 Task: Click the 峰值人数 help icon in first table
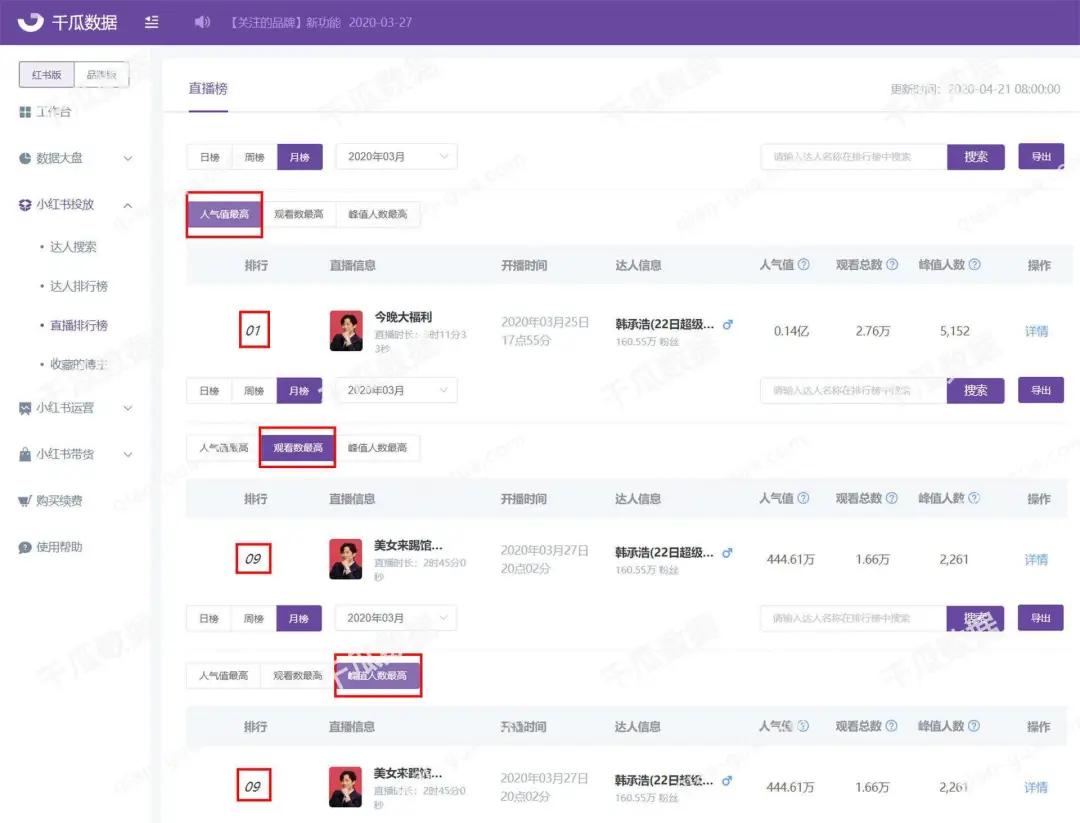point(974,264)
